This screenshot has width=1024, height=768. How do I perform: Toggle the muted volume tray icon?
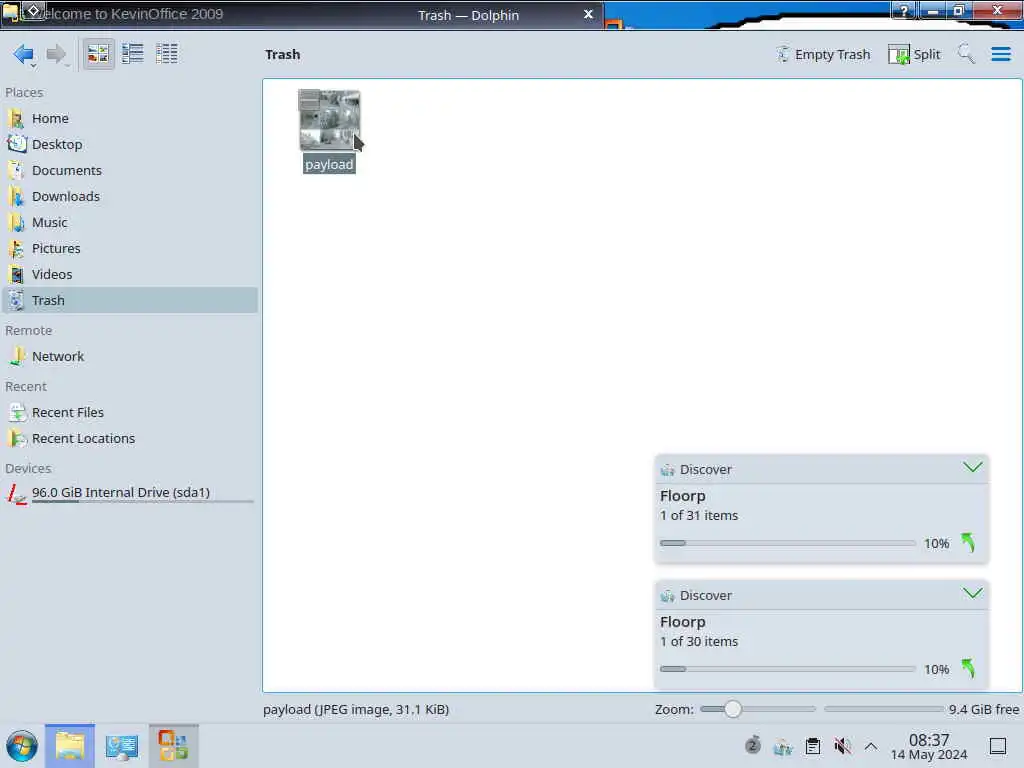click(842, 746)
